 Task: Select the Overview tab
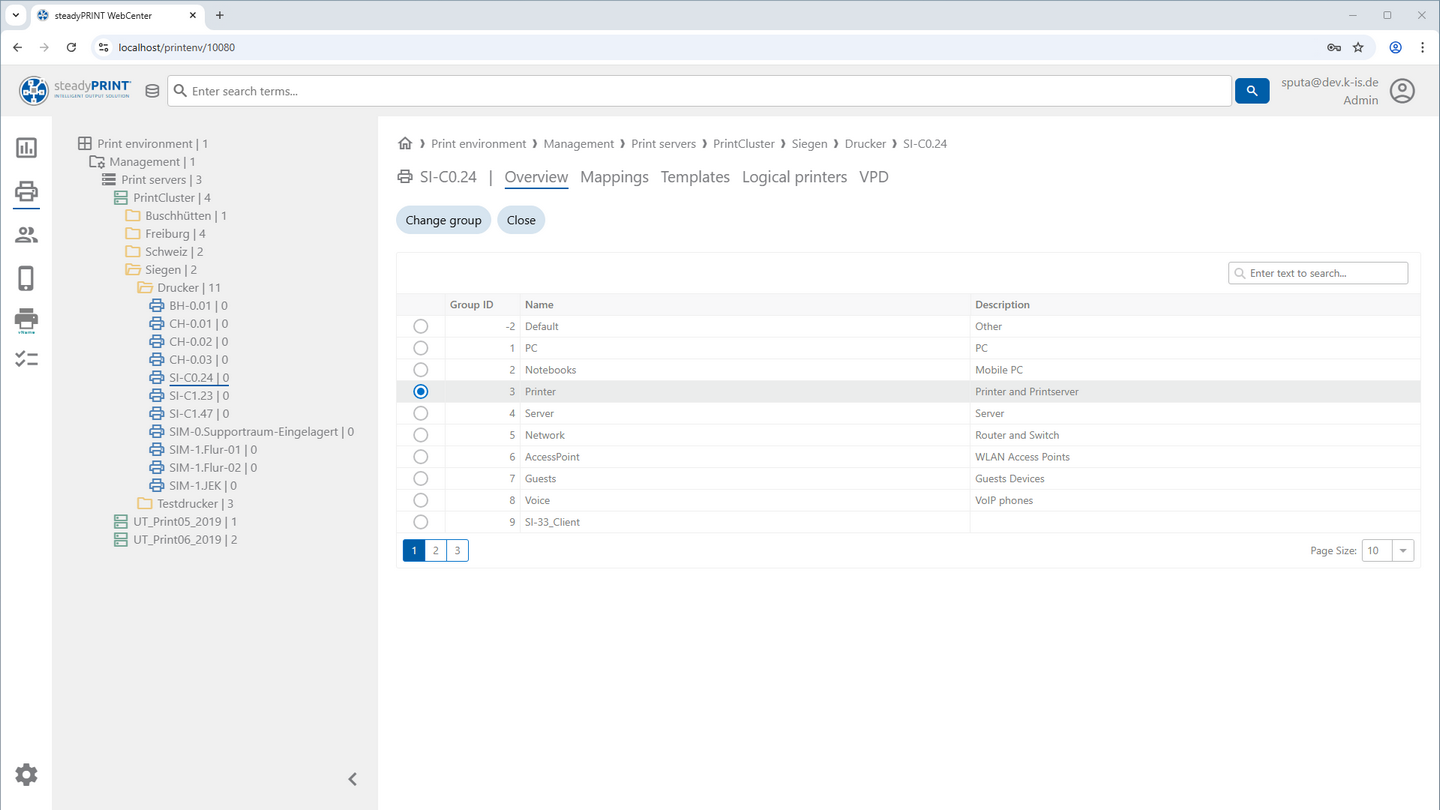click(536, 177)
